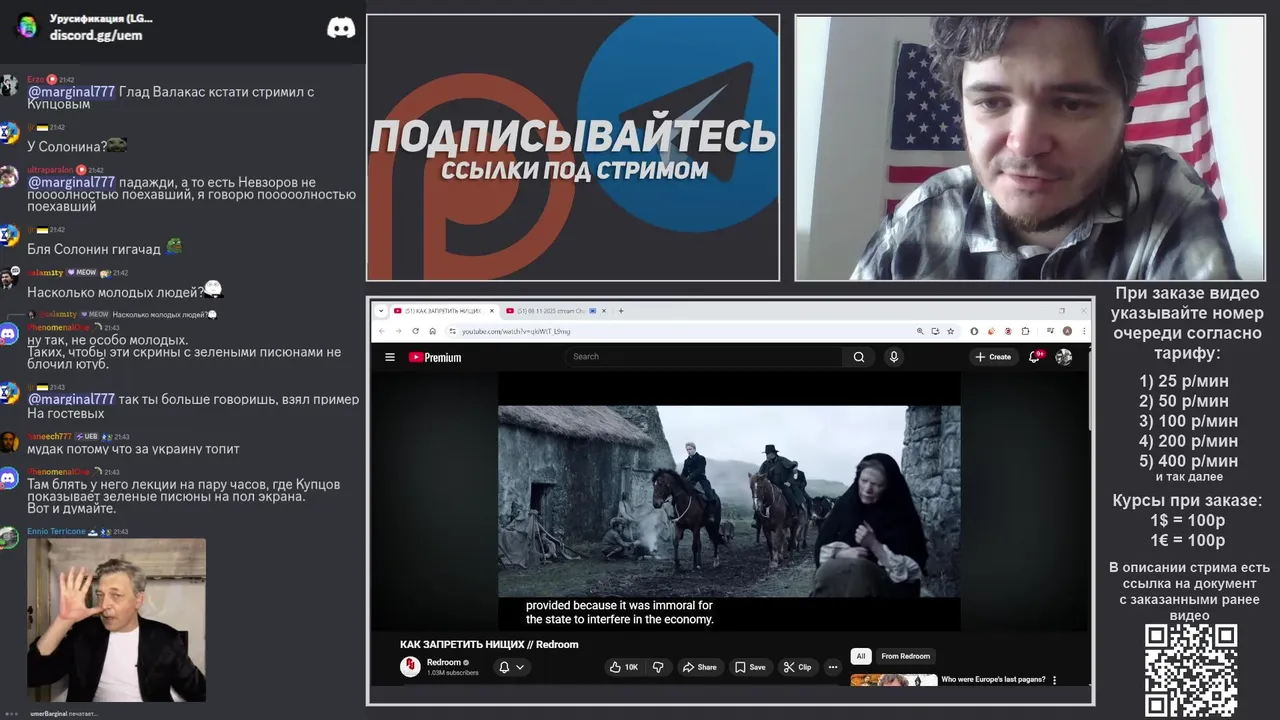Focus the YouTube Search field
The width and height of the screenshot is (1280, 720).
pyautogui.click(x=705, y=357)
